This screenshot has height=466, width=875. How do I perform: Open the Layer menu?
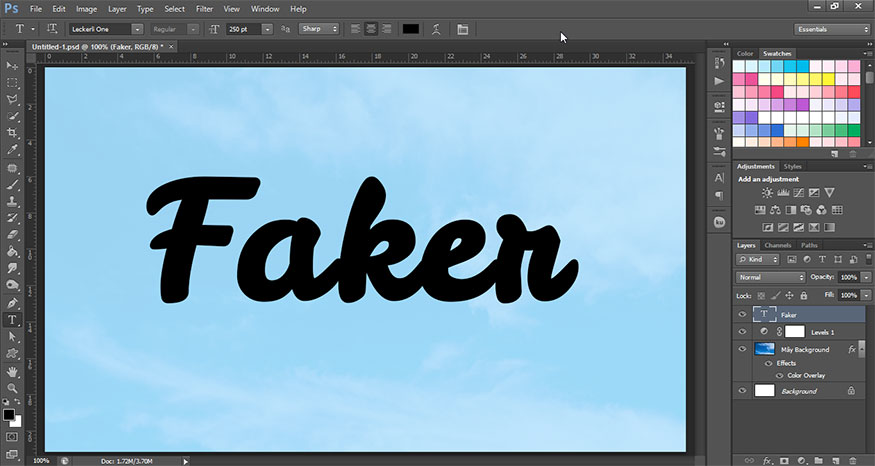(117, 9)
